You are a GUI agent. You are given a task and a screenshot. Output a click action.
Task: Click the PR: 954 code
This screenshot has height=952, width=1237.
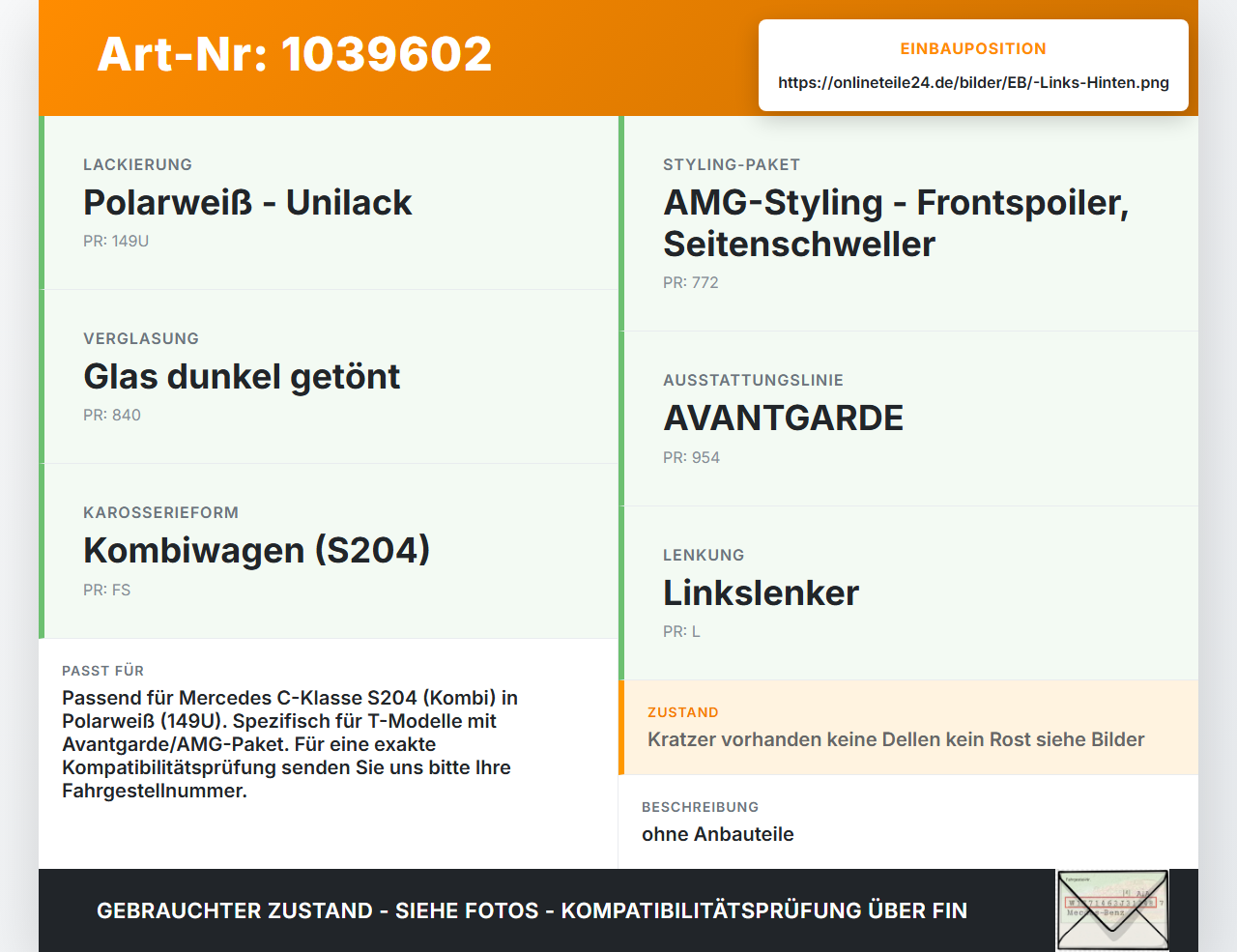(691, 458)
